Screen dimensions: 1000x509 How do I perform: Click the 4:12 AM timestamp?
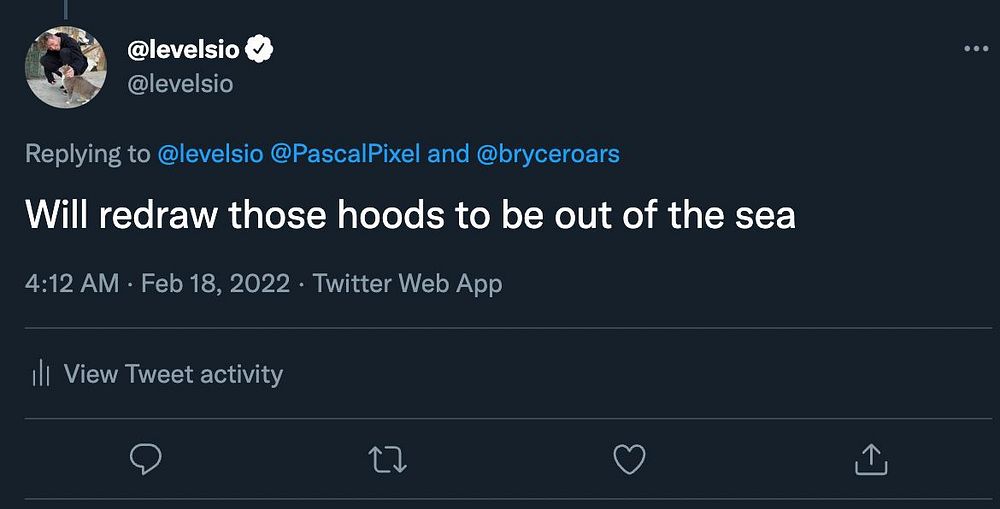pyautogui.click(x=72, y=284)
